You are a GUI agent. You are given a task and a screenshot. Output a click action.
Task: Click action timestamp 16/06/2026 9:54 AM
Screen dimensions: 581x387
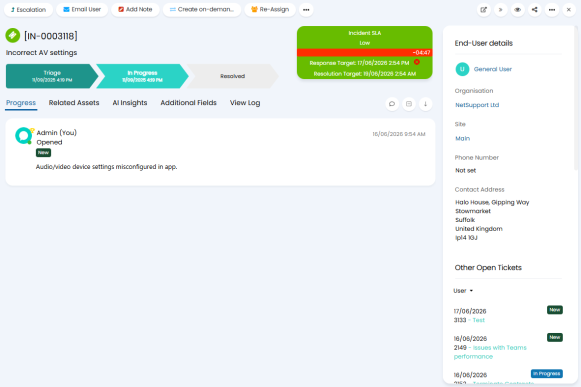(399, 134)
